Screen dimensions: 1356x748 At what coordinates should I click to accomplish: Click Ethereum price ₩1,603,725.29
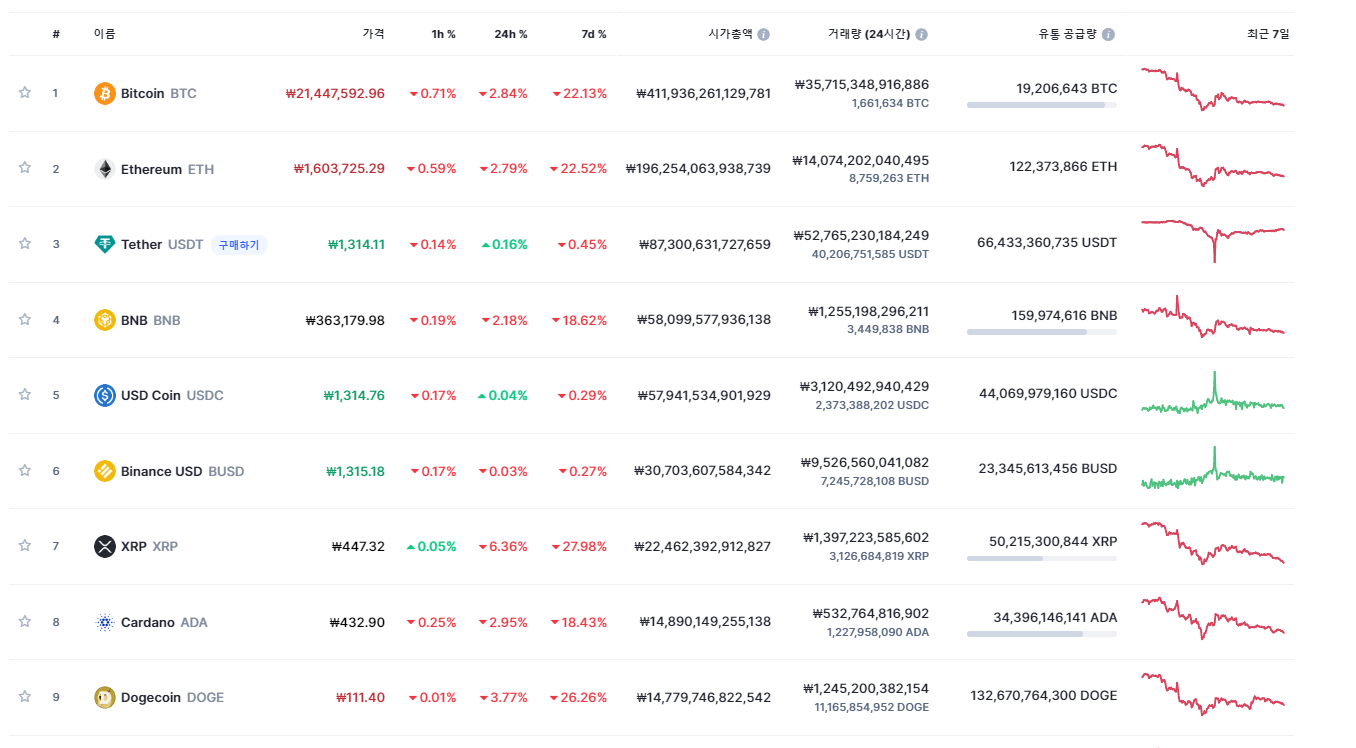(339, 169)
